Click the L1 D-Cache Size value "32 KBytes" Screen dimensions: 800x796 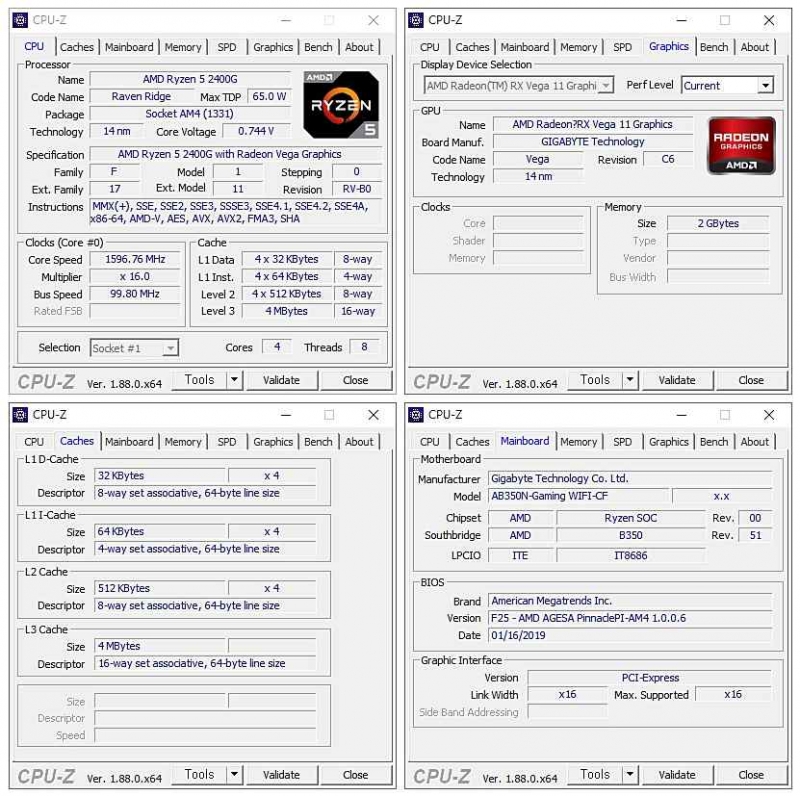pos(160,476)
